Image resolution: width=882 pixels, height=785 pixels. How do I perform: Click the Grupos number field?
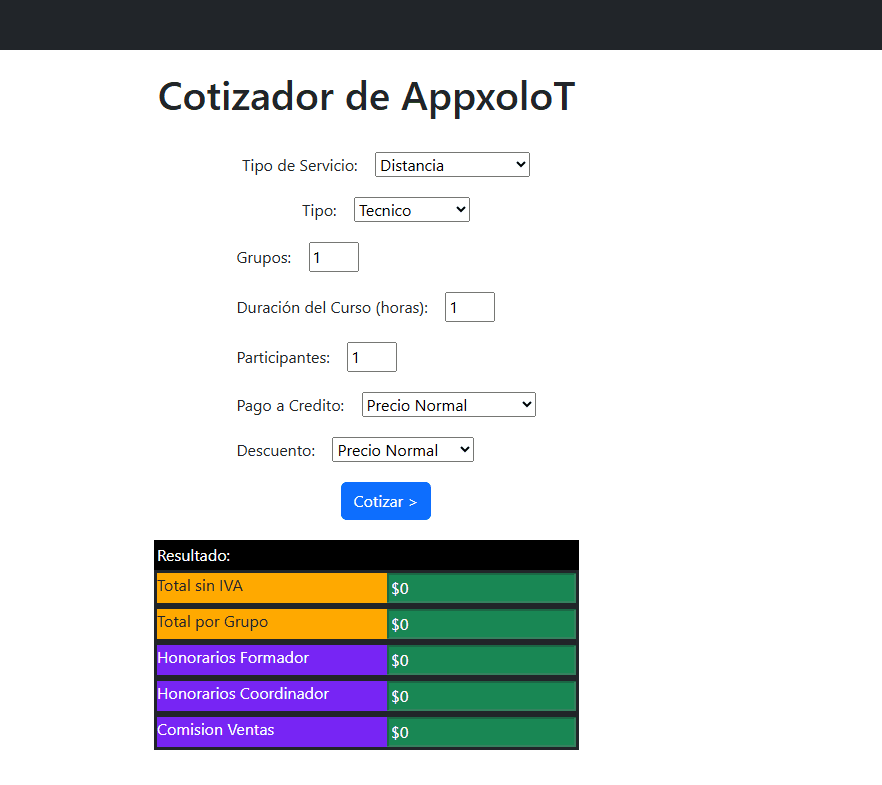click(x=333, y=257)
